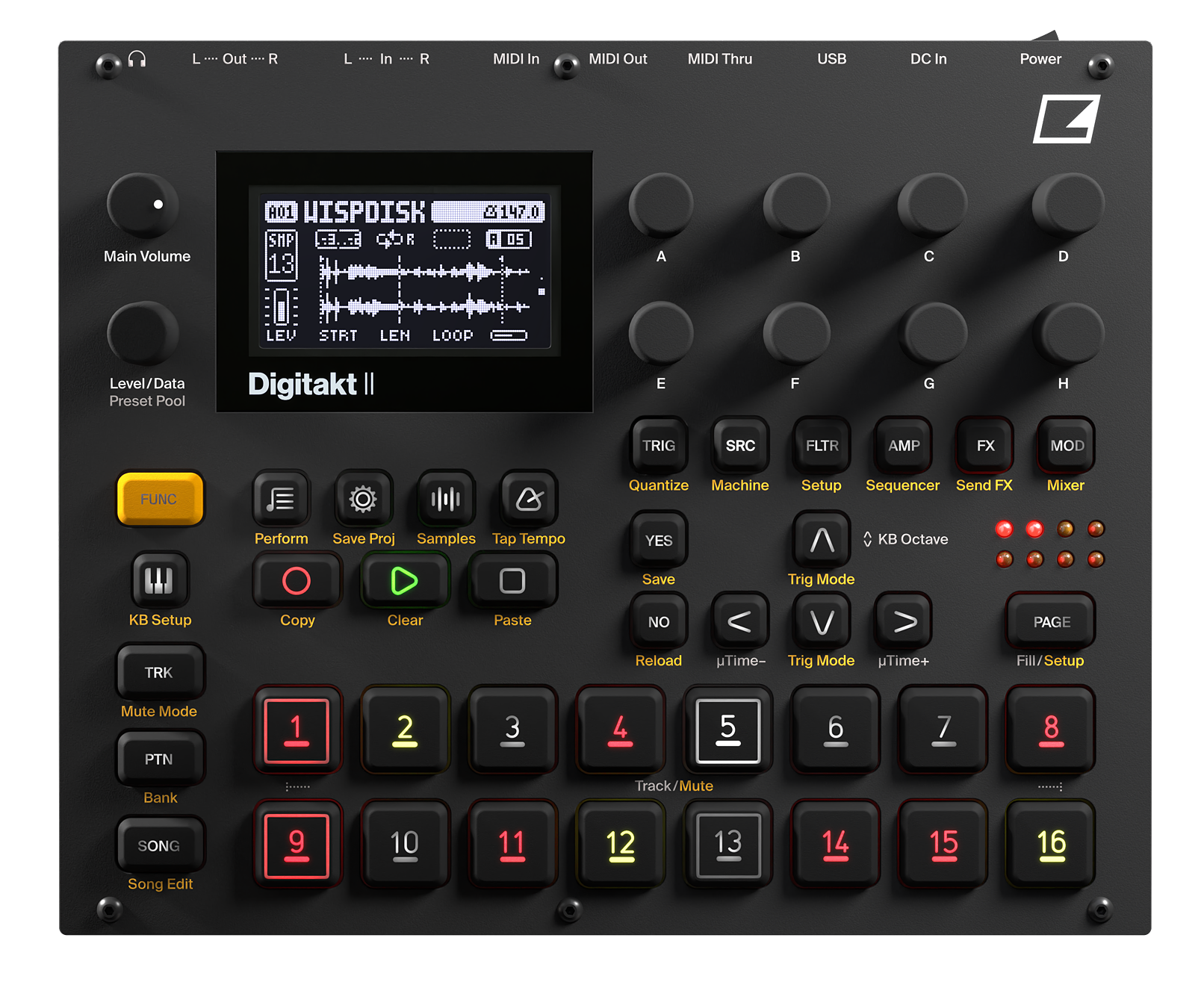This screenshot has height=985, width=1204.
Task: Open Samples with the waveform button
Action: 446,498
